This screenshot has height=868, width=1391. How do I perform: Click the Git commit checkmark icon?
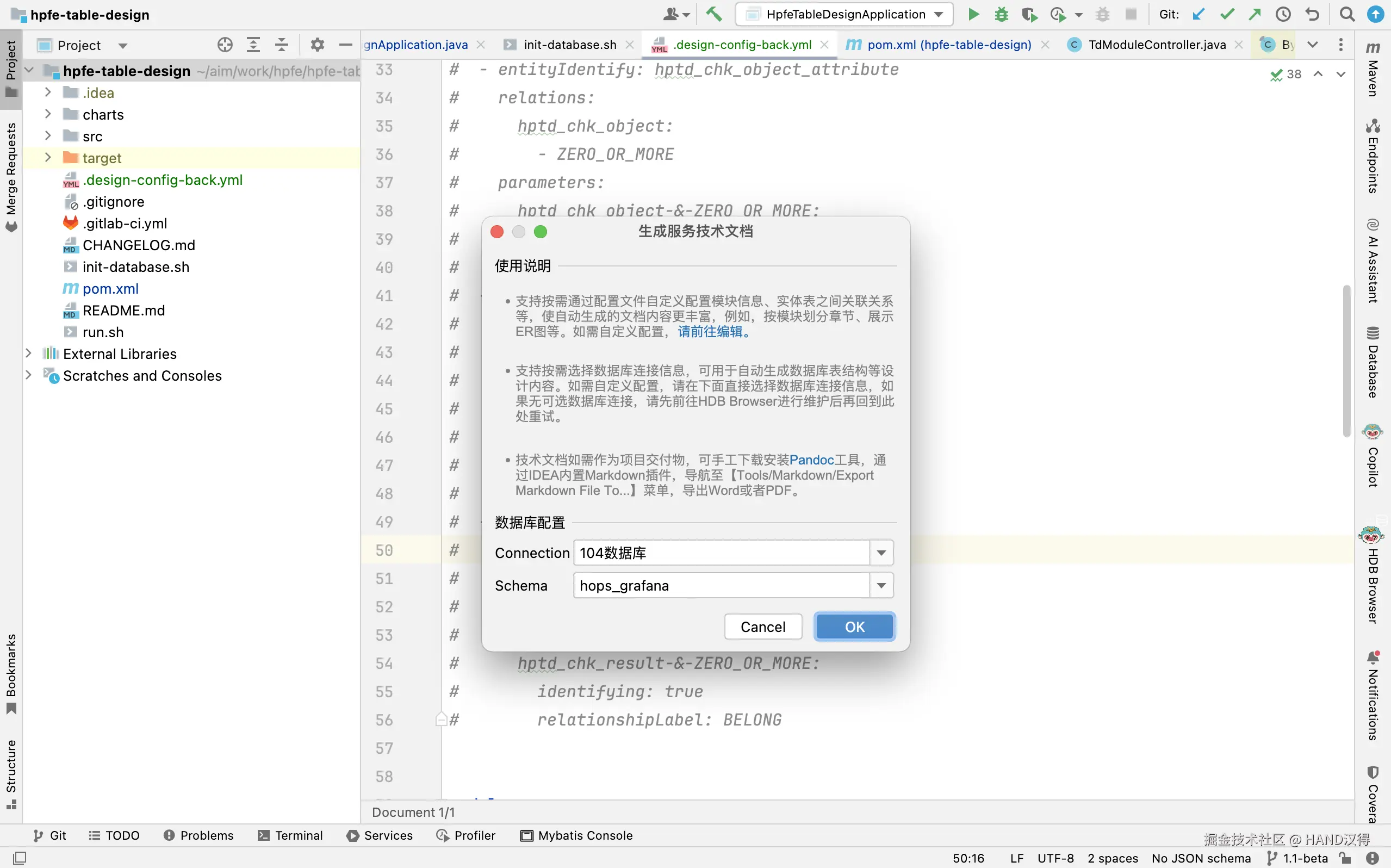pos(1227,14)
